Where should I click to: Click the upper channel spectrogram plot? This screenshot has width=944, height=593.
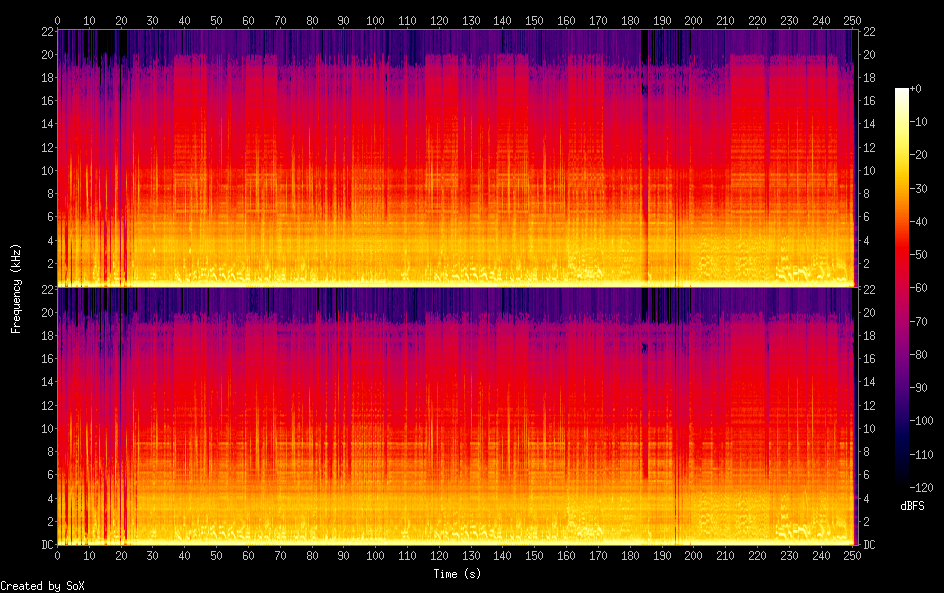[x=457, y=158]
